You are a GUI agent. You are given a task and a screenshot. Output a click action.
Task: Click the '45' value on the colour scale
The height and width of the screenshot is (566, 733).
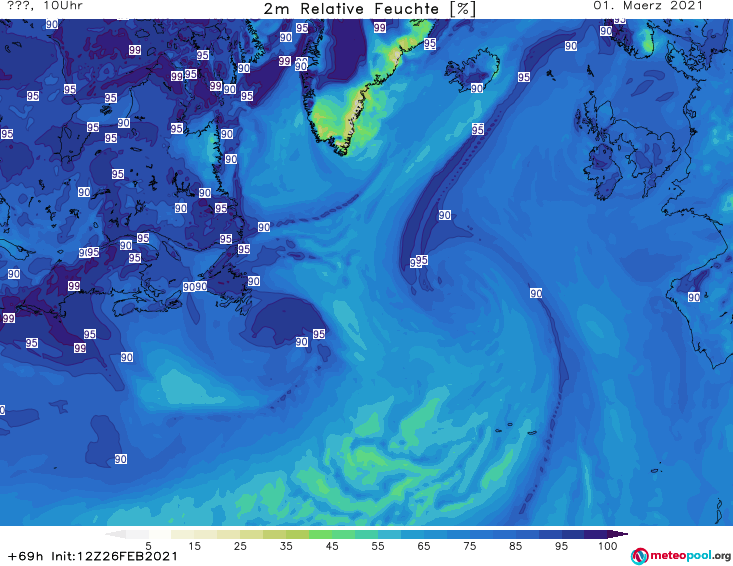pos(332,546)
